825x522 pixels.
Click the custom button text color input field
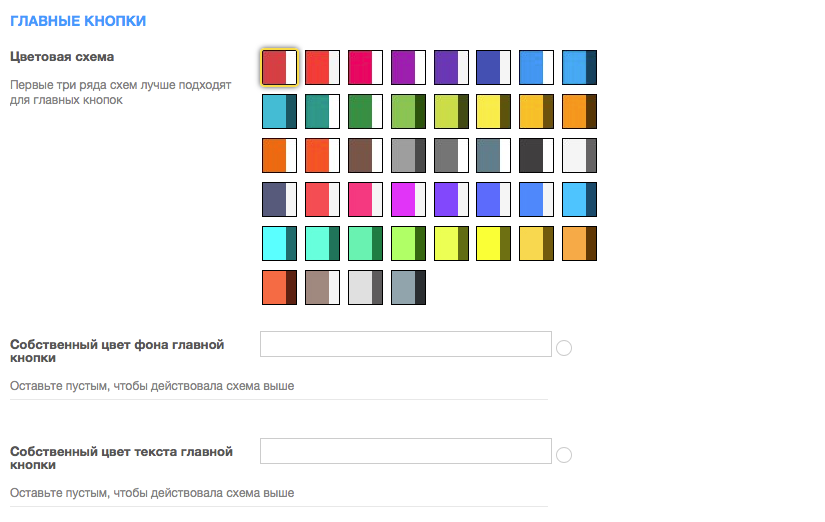tap(406, 451)
